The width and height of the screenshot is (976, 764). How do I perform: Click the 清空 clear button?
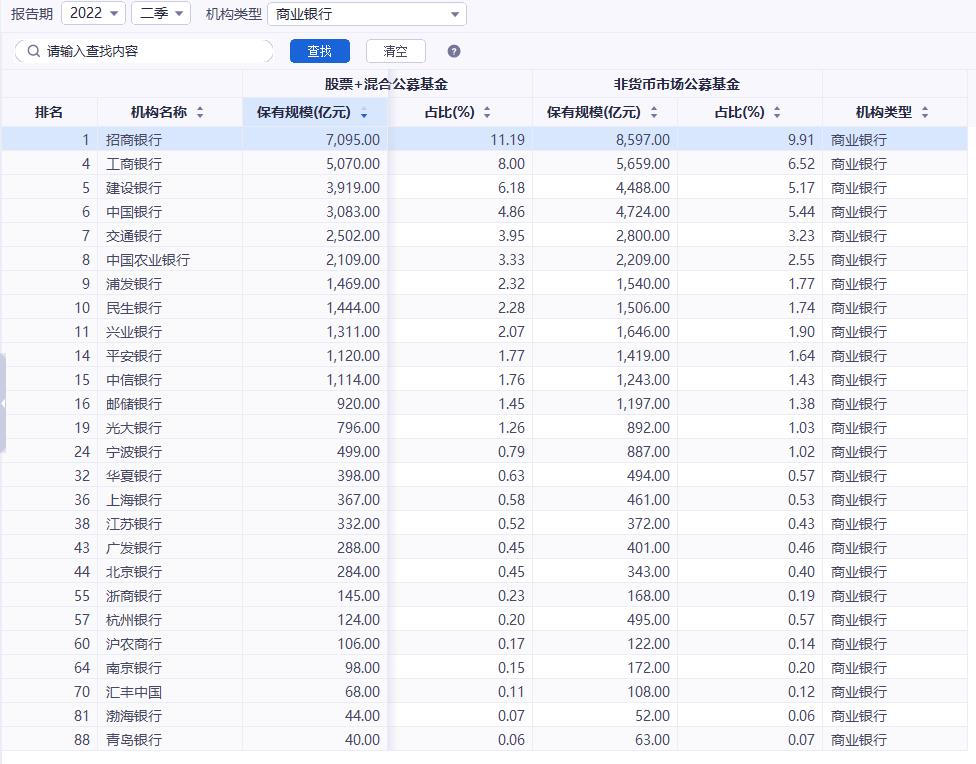395,50
